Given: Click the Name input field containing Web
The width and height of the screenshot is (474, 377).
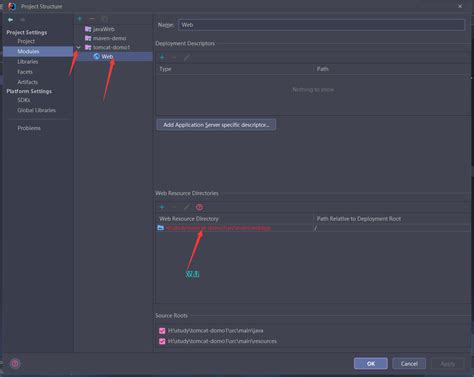Looking at the screenshot, I should 321,25.
